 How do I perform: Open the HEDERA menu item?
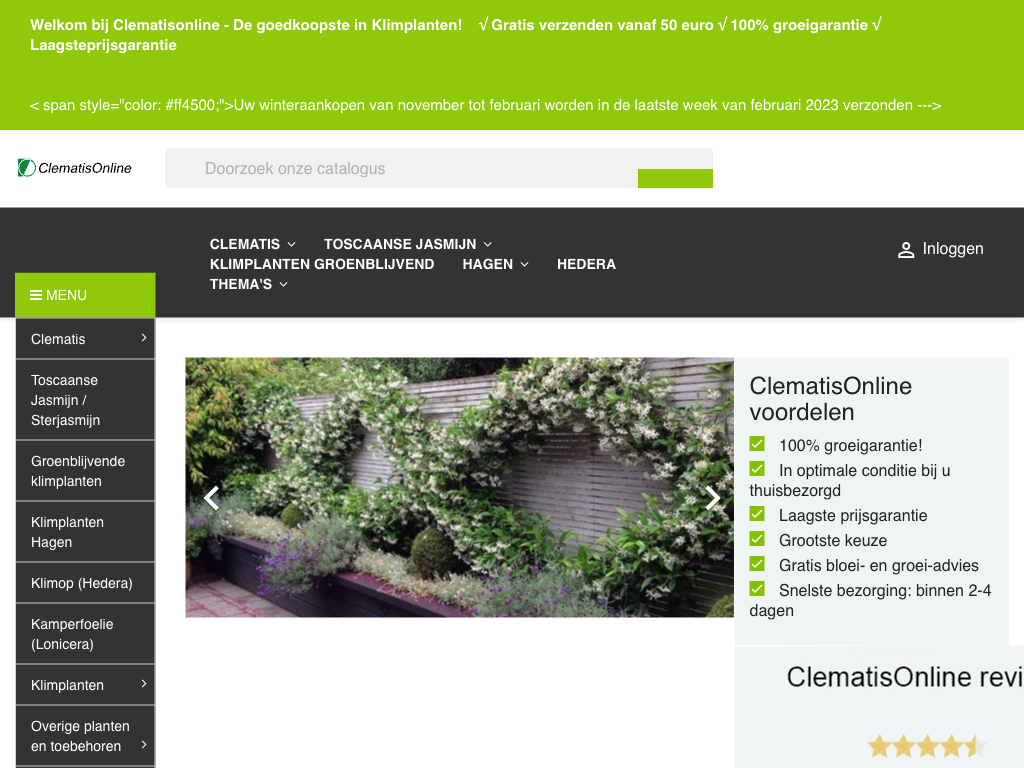coord(586,264)
